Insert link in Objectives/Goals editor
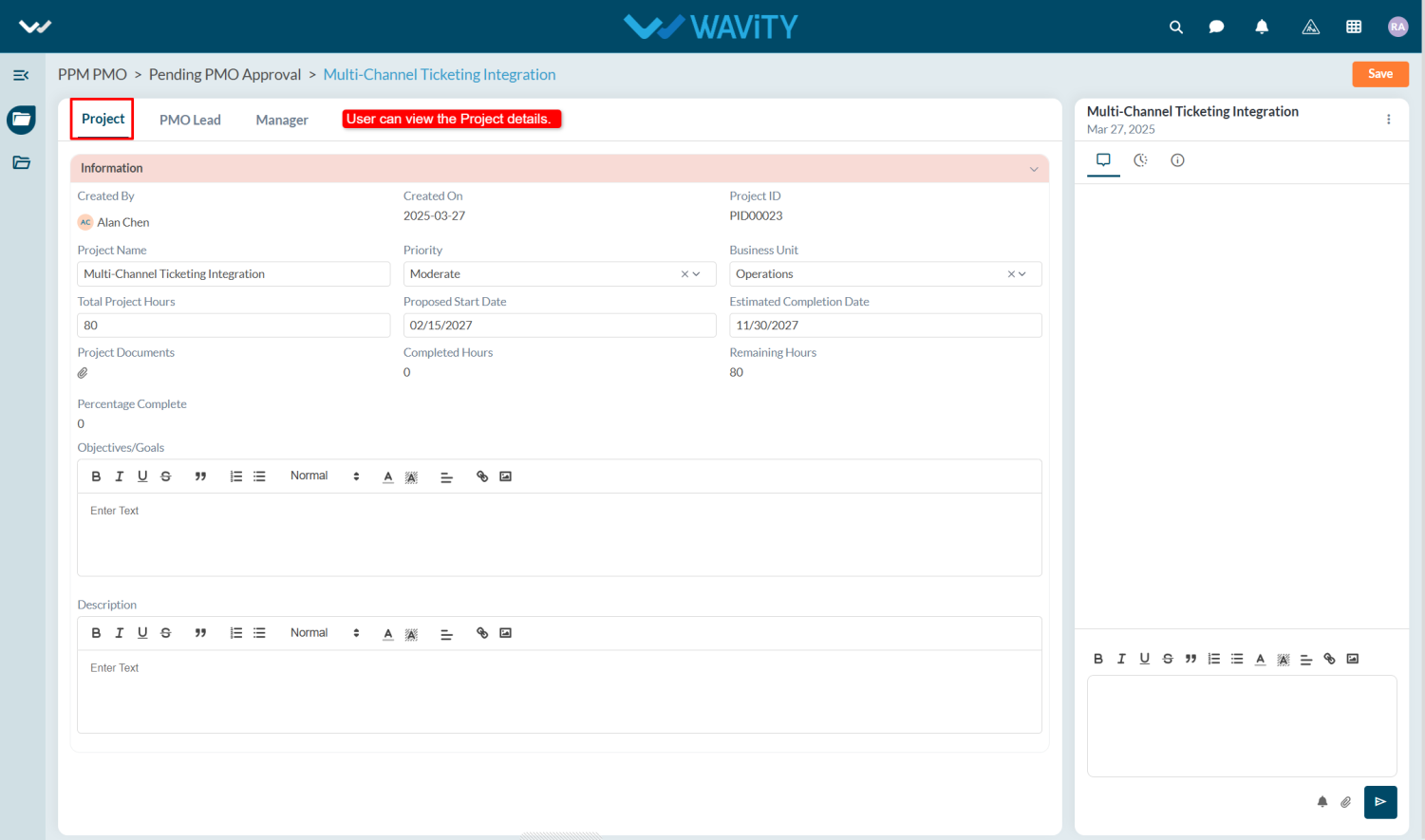Image resolution: width=1425 pixels, height=840 pixels. tap(482, 476)
